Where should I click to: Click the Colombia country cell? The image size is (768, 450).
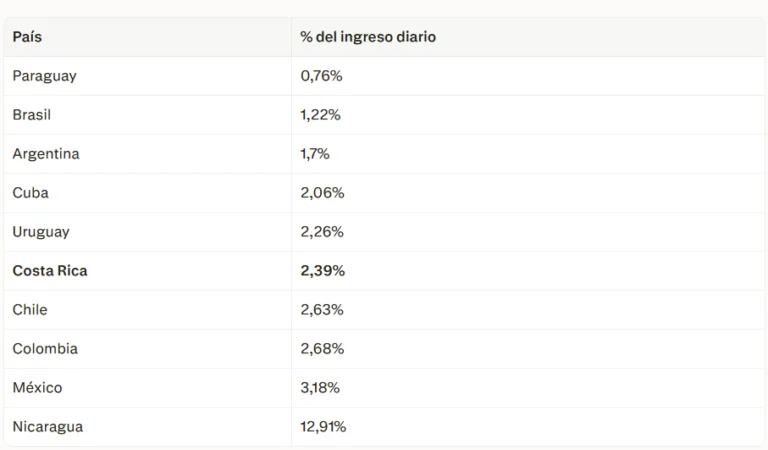tap(45, 348)
